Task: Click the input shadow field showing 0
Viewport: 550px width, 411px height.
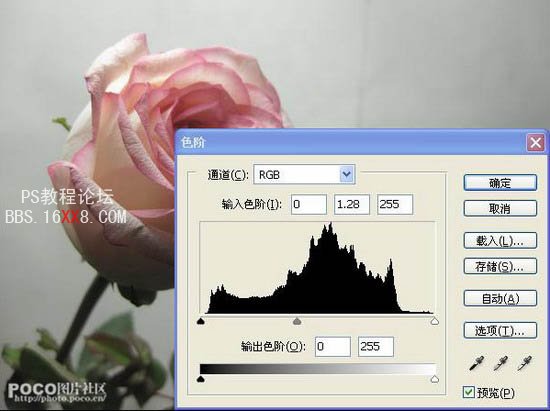Action: click(309, 204)
